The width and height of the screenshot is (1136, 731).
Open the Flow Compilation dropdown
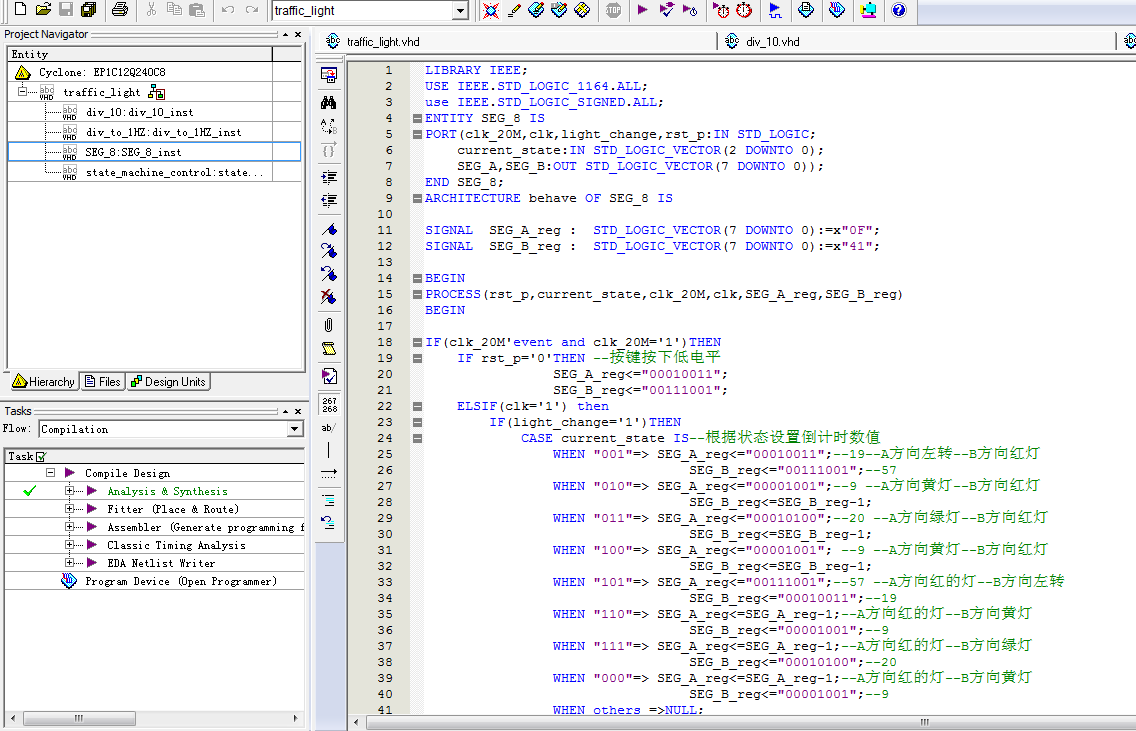click(294, 429)
